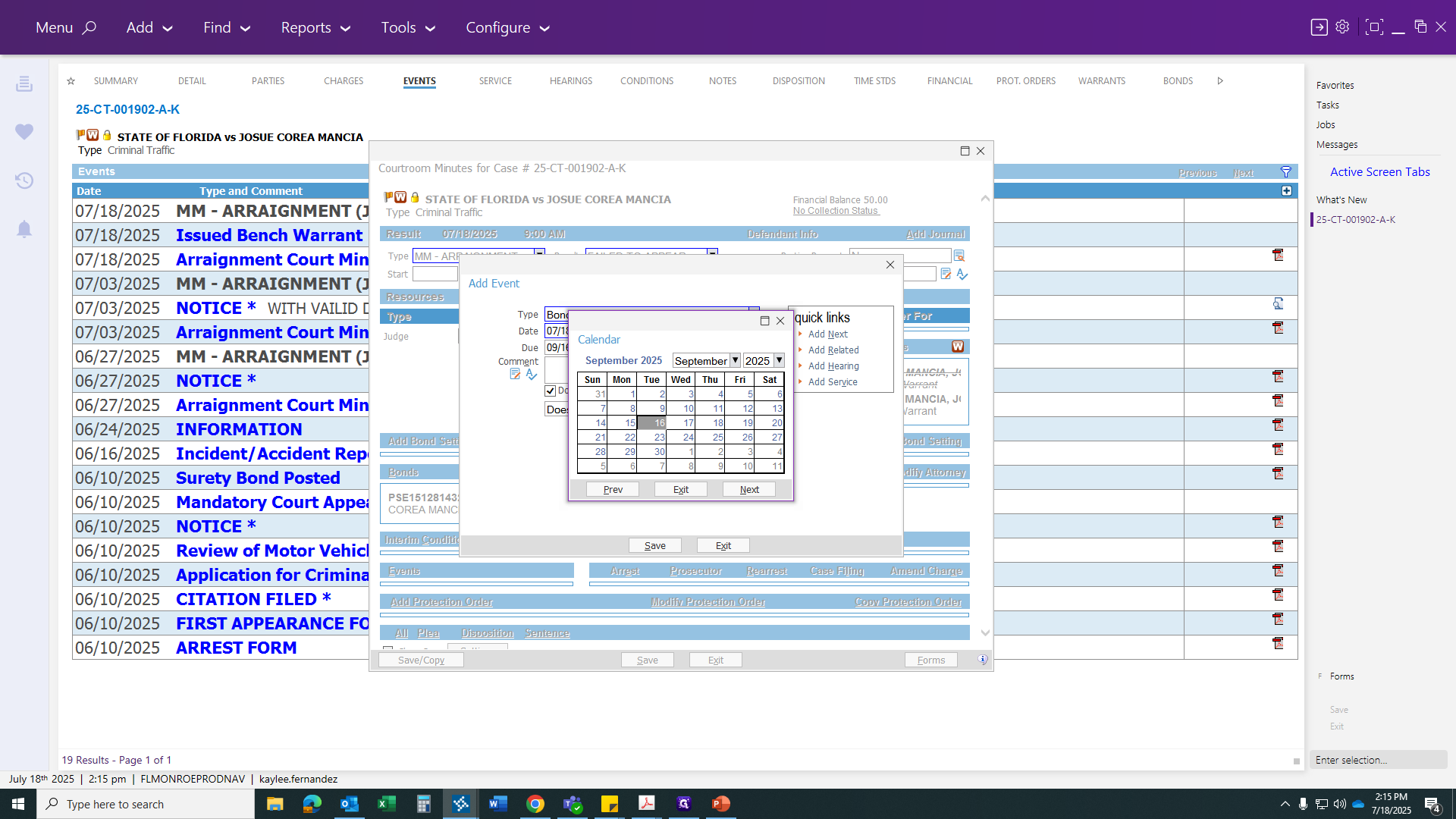This screenshot has height=819, width=1456.
Task: Go to next month with Next
Action: (749, 490)
